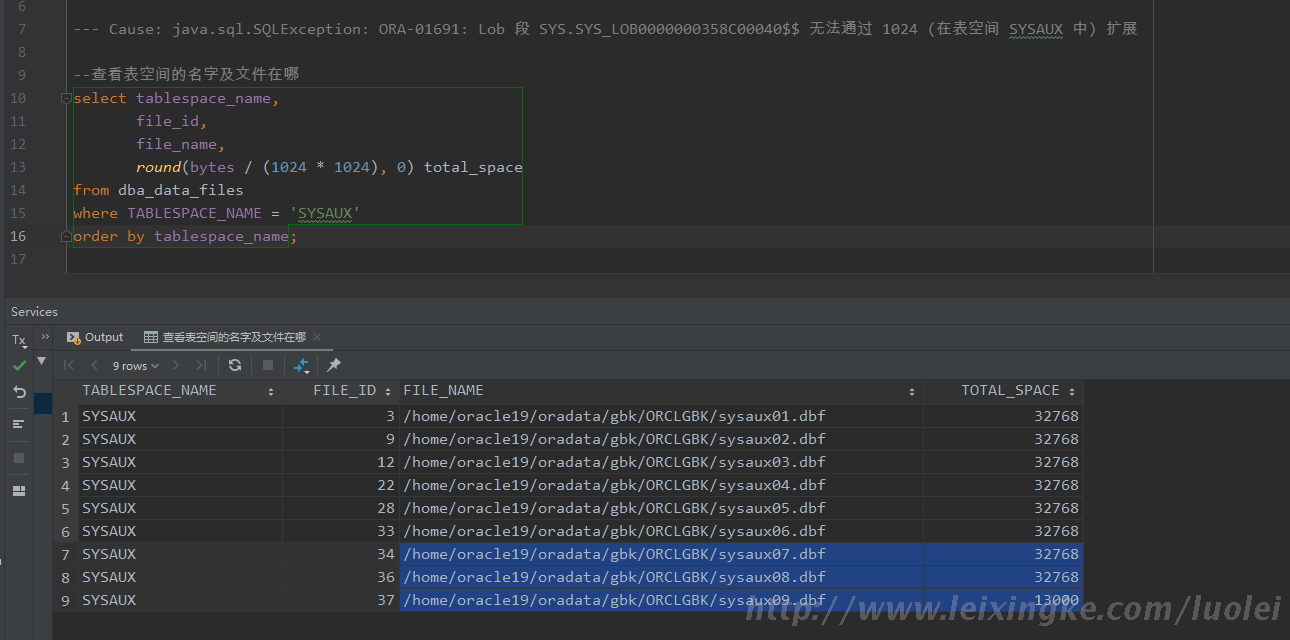Sort by TOTAL_SPACE column header
The width and height of the screenshot is (1290, 640).
(x=1010, y=391)
